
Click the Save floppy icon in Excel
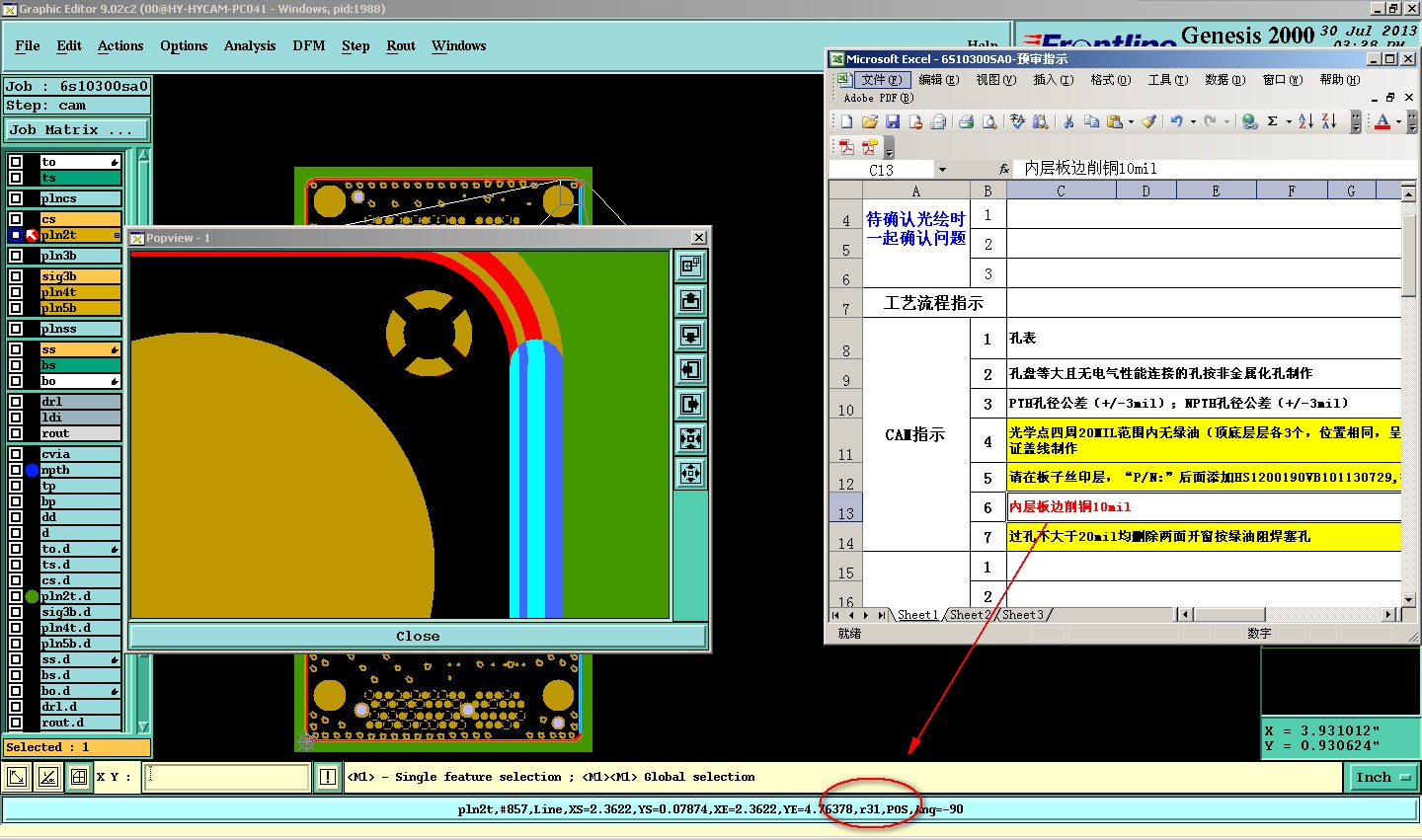pyautogui.click(x=893, y=121)
